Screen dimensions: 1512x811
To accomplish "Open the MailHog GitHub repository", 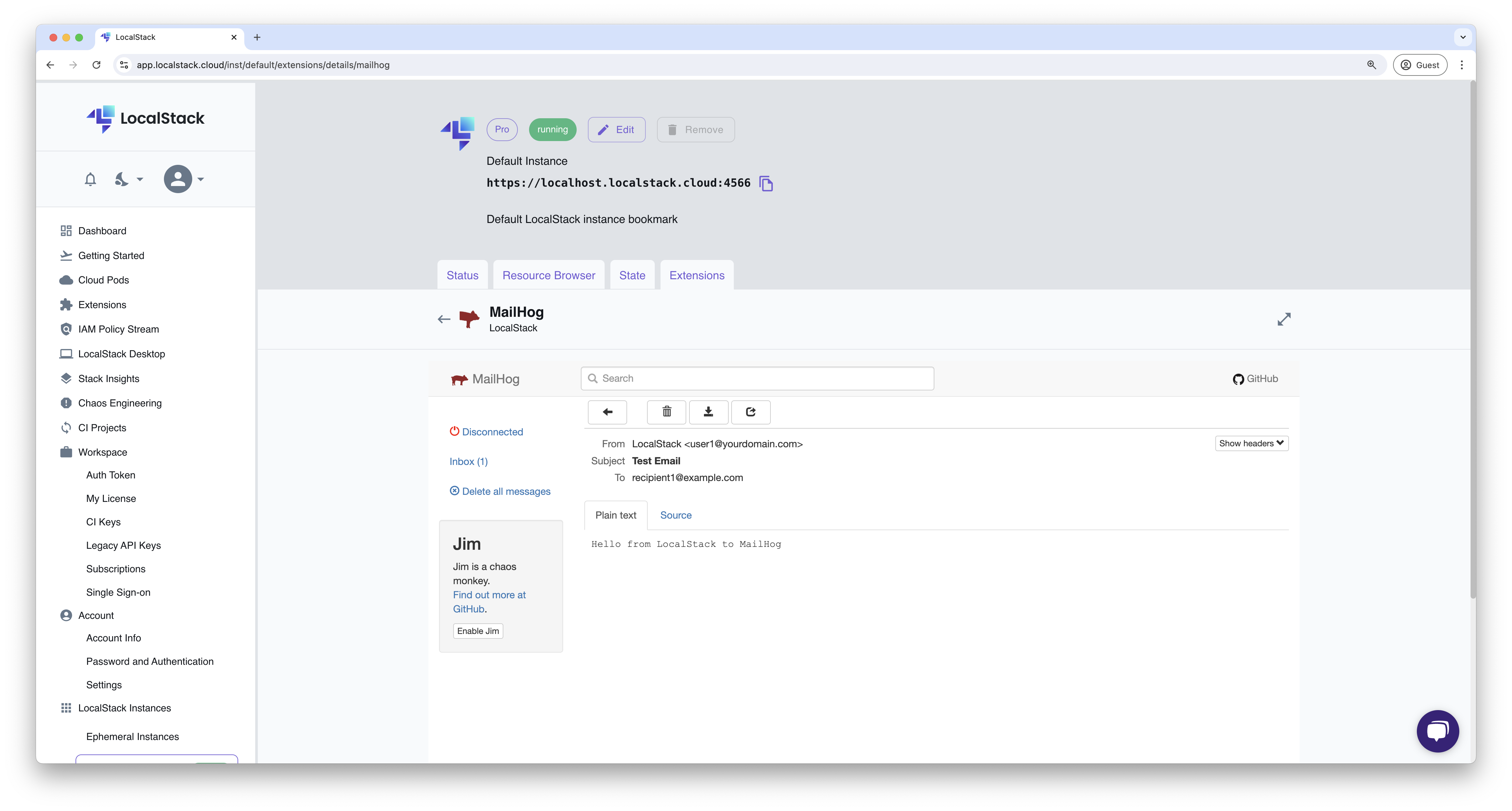I will (x=1255, y=379).
